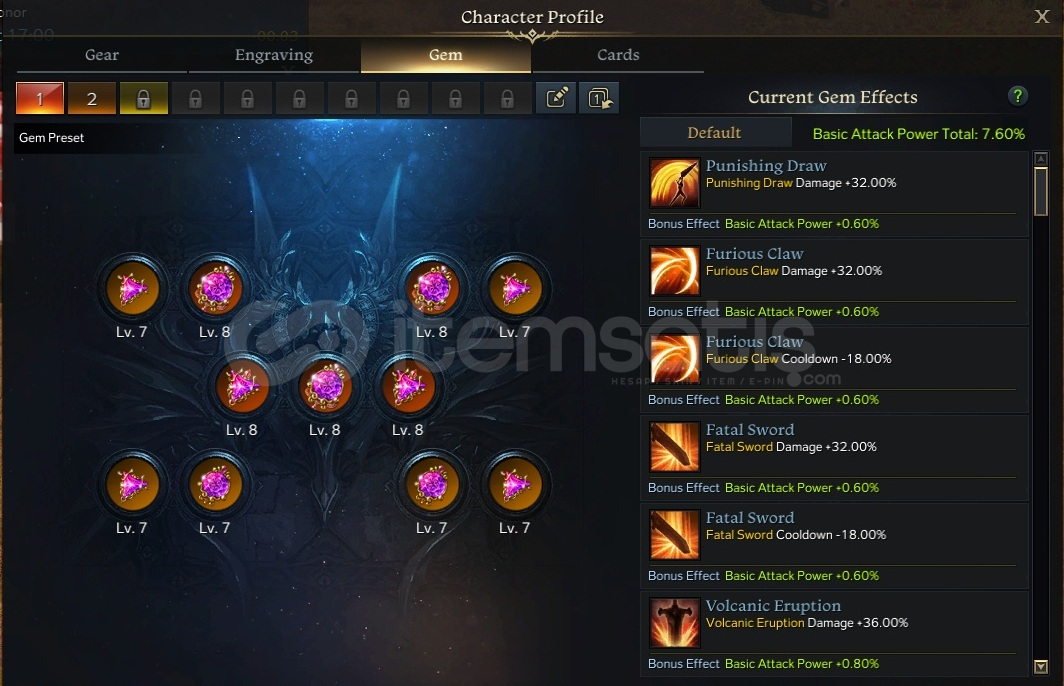
Task: Select the bottom-right Lv. 7 gem
Action: (515, 484)
